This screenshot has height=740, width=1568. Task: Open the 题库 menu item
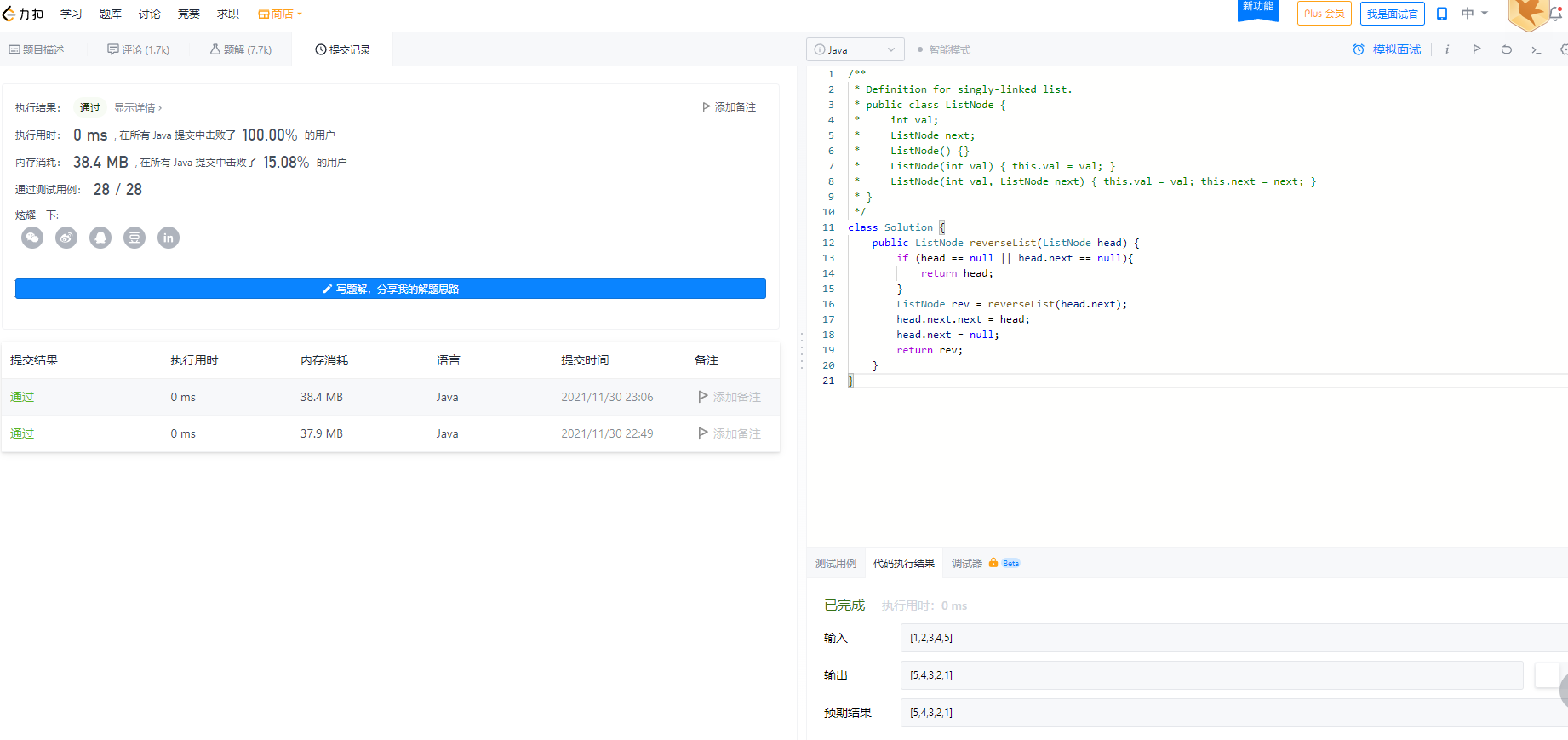[111, 14]
